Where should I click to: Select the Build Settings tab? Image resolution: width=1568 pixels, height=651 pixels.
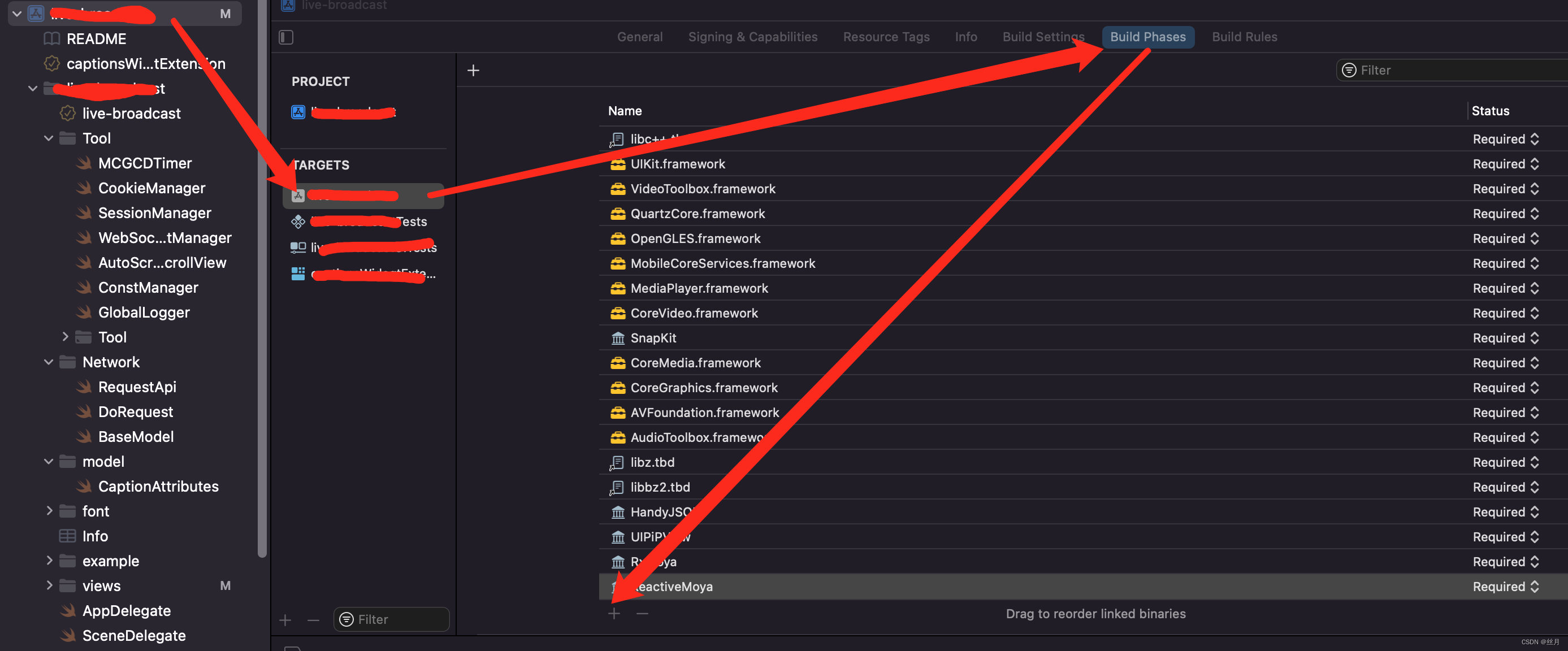coord(1043,36)
